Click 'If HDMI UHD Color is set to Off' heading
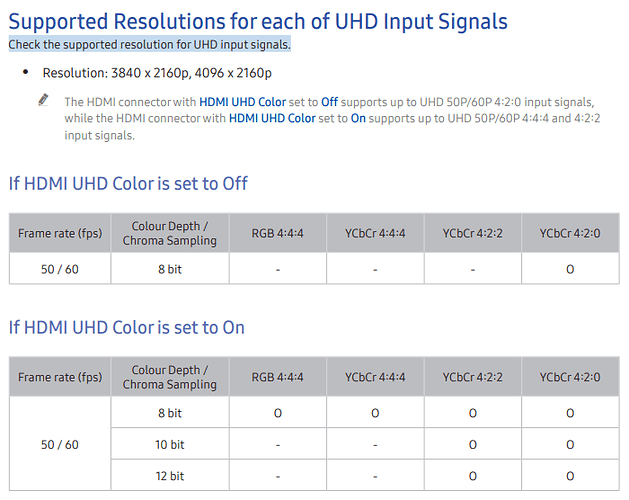The image size is (629, 500). click(128, 184)
